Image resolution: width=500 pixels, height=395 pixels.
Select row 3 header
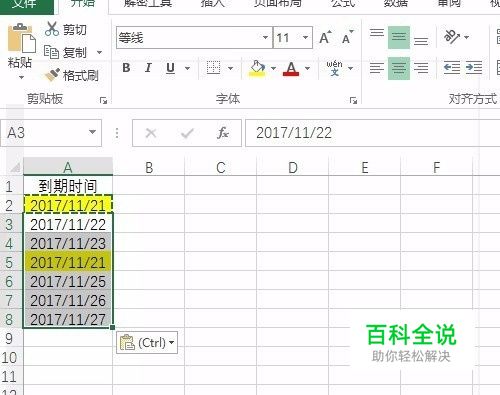tap(11, 224)
